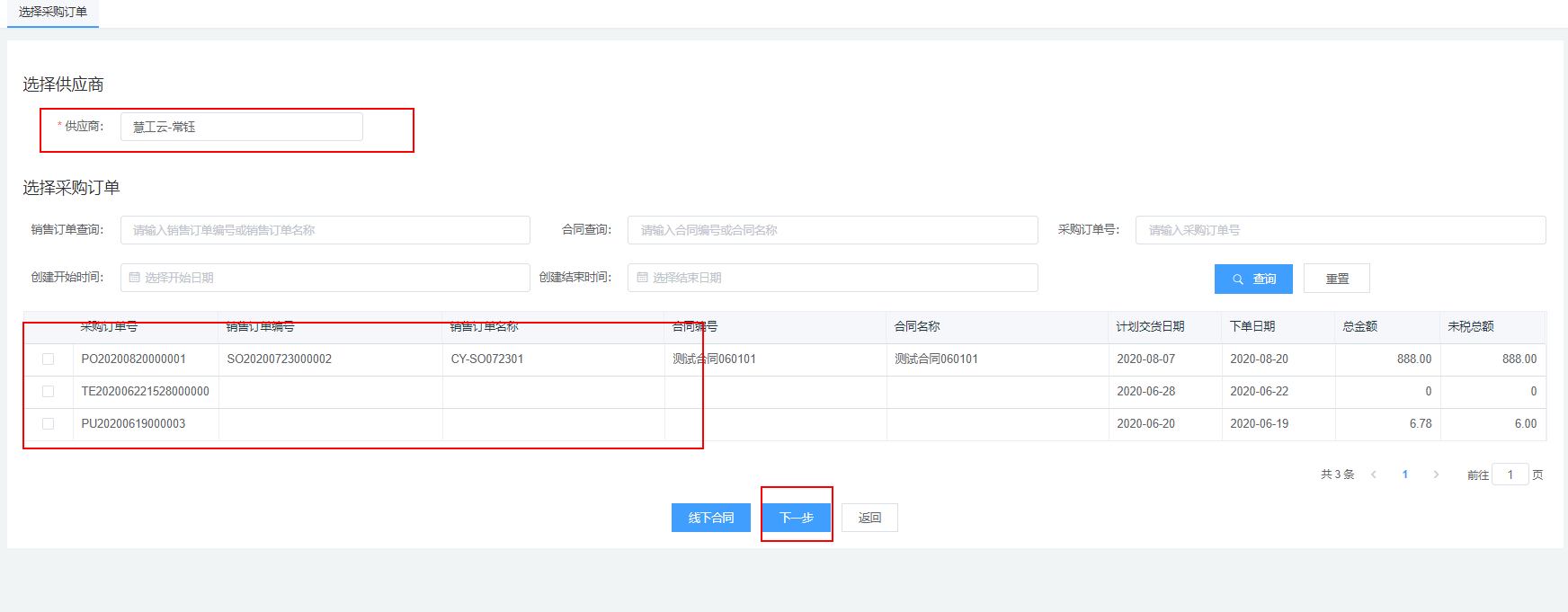Click the calendar icon in start date field
Image resolution: width=1568 pixels, height=612 pixels.
point(135,278)
